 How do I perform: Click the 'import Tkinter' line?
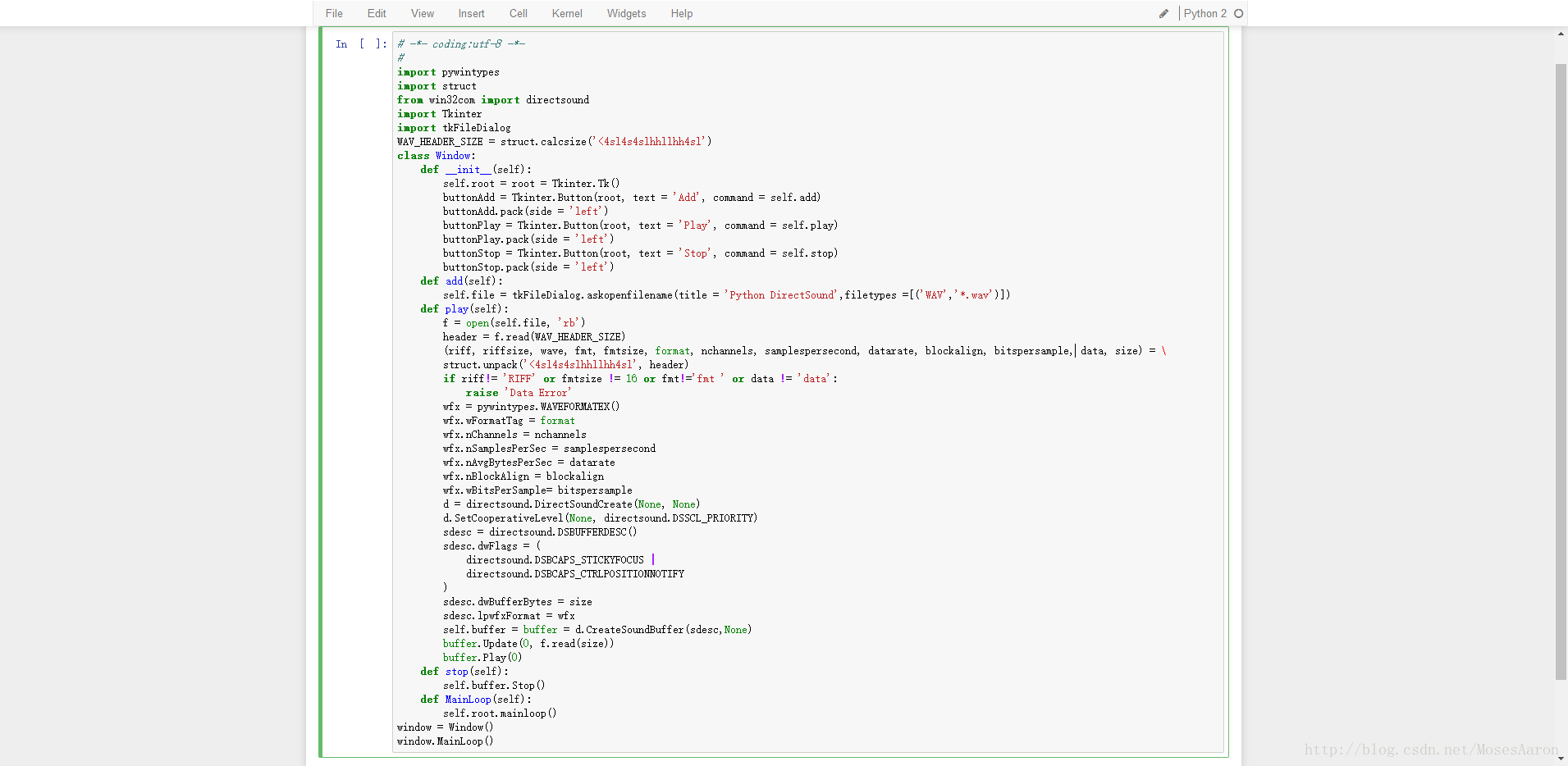pyautogui.click(x=440, y=114)
